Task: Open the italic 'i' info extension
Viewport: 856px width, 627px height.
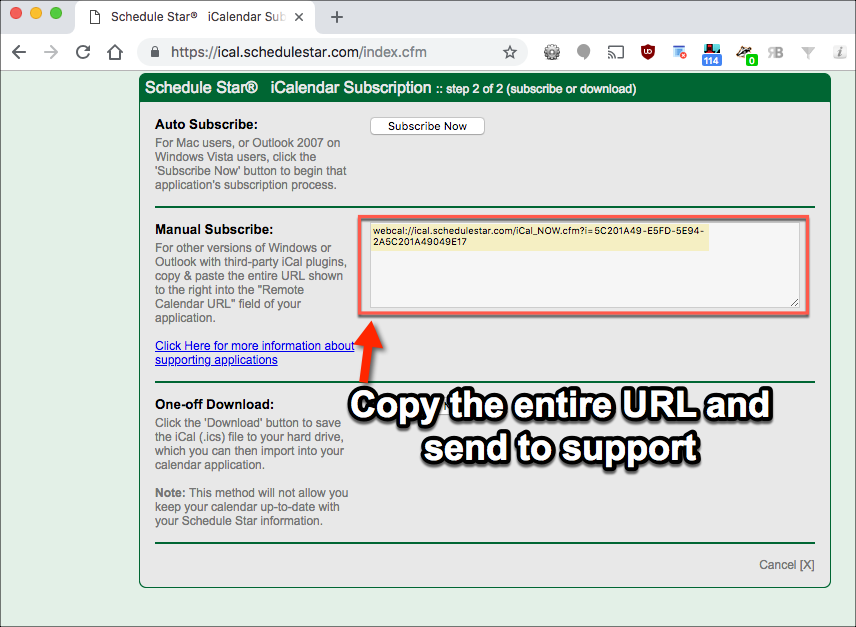Action: 838,52
